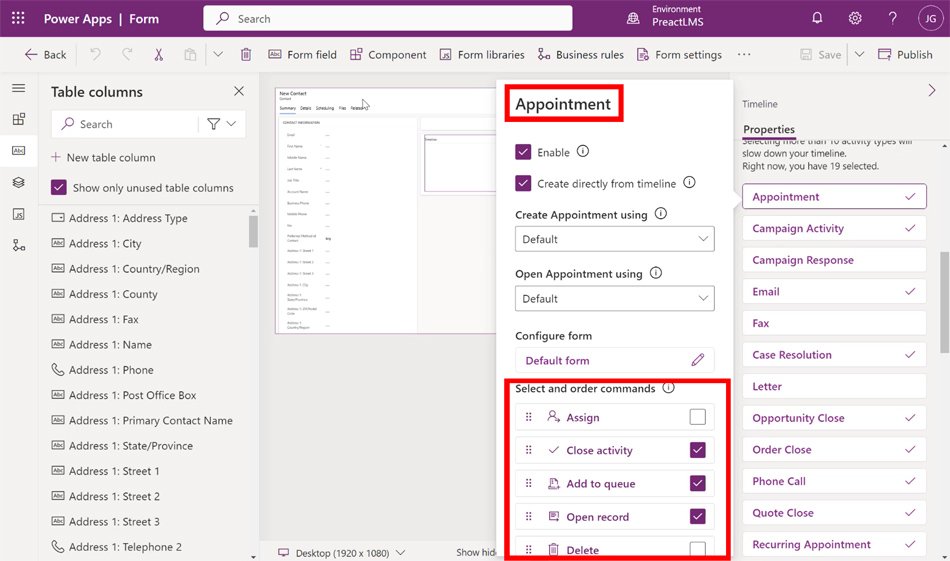Screen dimensions: 950x561
Task: Open Form libraries JS icon in left rail
Action: (x=19, y=214)
